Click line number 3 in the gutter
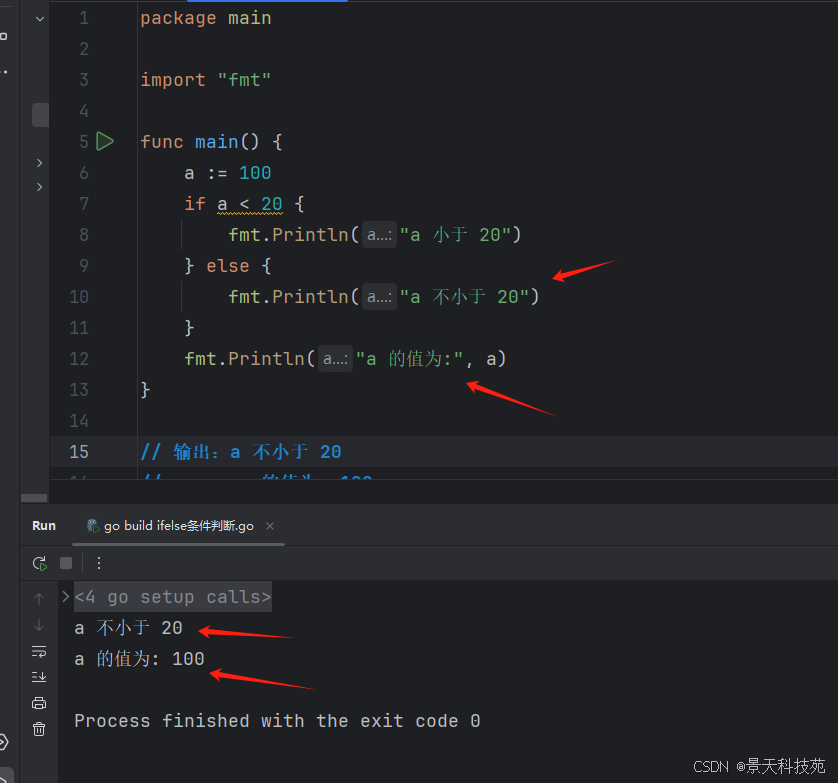 tap(84, 80)
